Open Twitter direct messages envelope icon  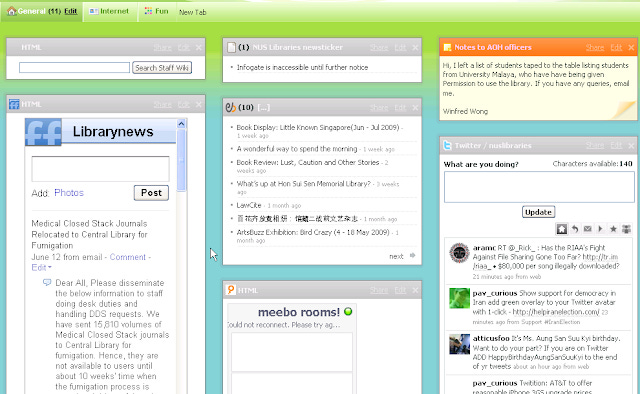click(587, 229)
